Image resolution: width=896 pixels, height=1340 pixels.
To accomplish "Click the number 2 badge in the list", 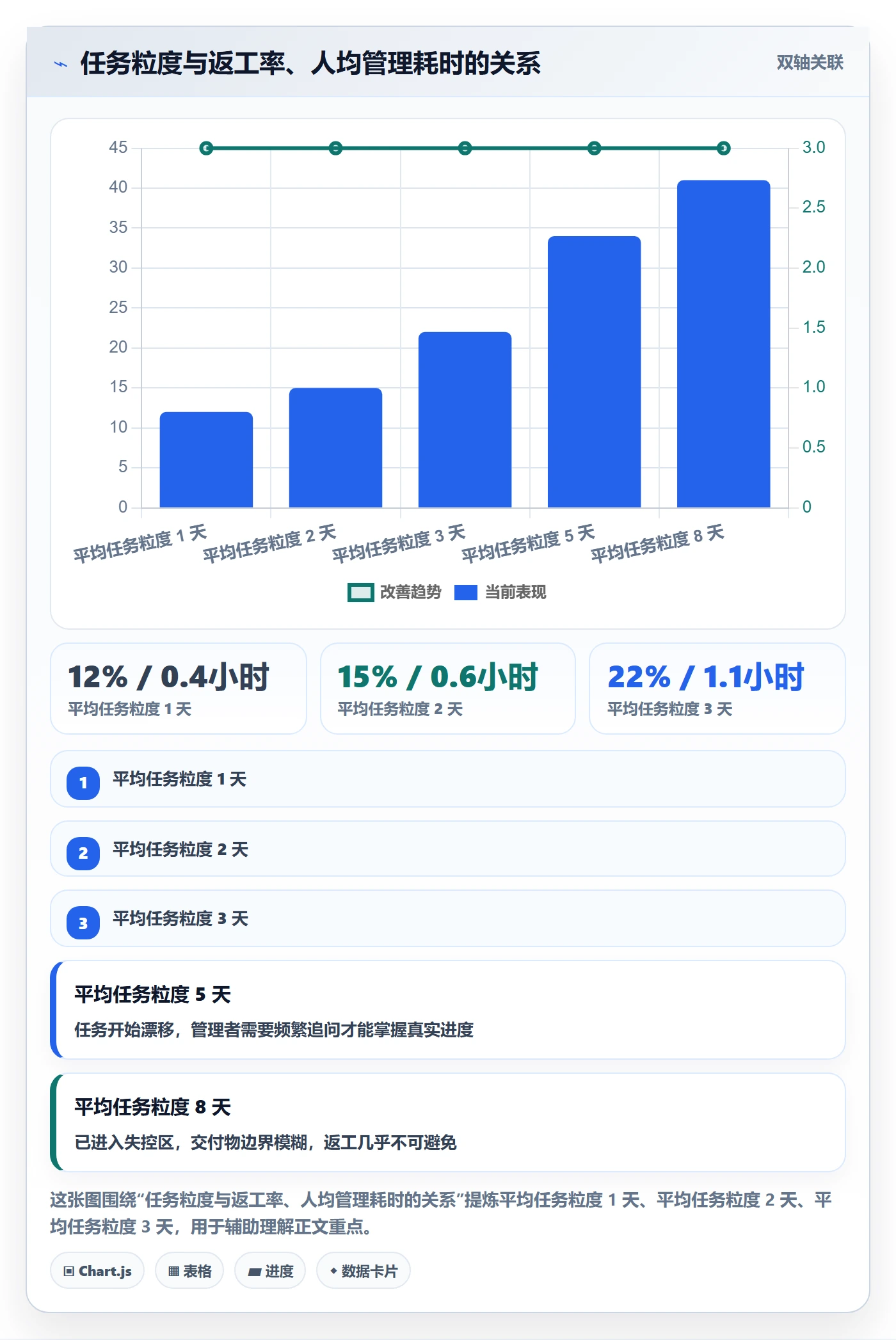I will tap(83, 853).
